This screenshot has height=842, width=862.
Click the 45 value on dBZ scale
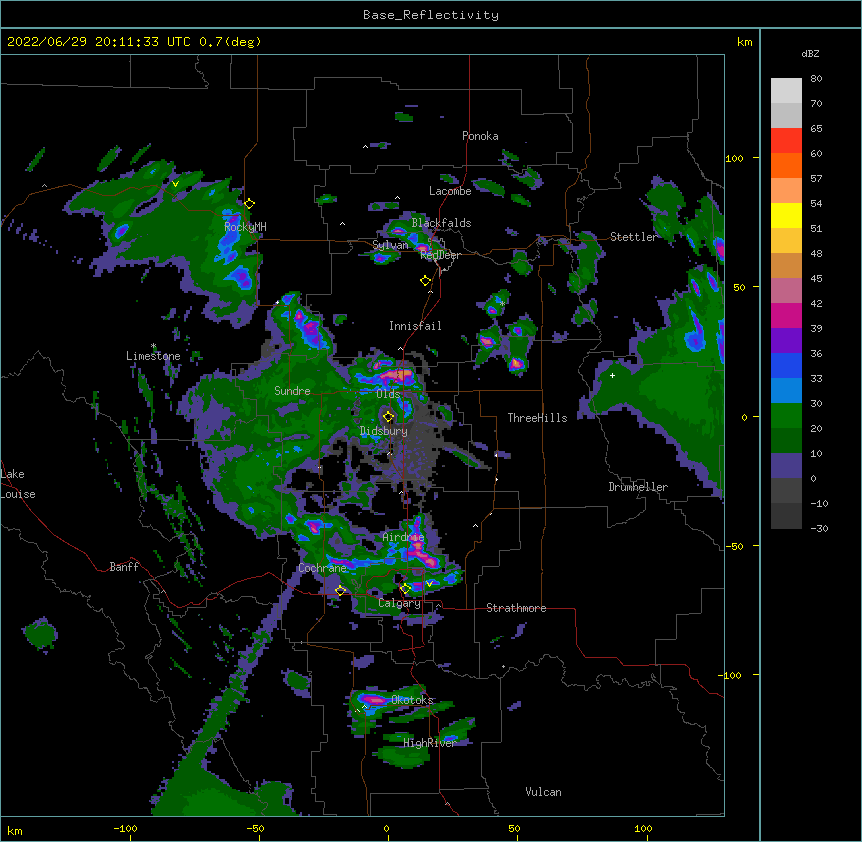[x=816, y=279]
